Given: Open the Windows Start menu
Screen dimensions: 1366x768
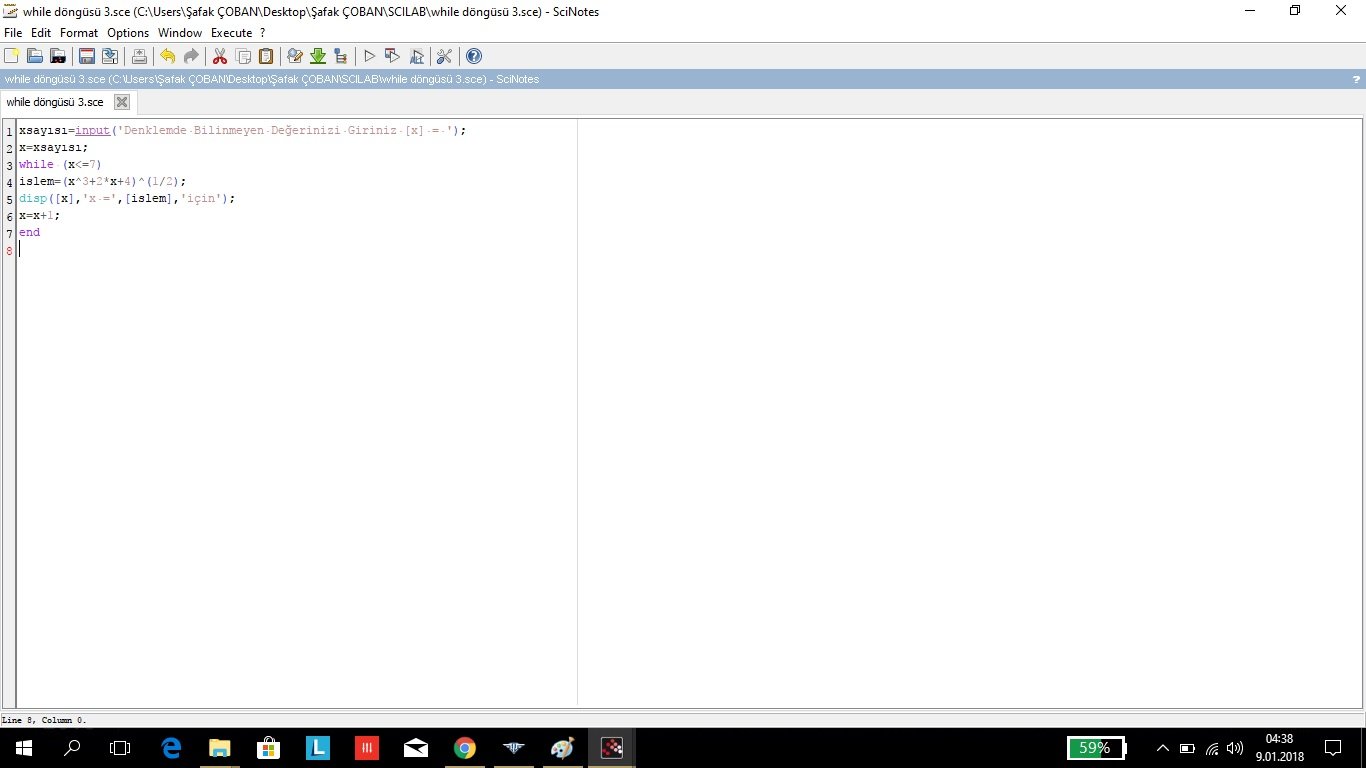Looking at the screenshot, I should point(24,748).
